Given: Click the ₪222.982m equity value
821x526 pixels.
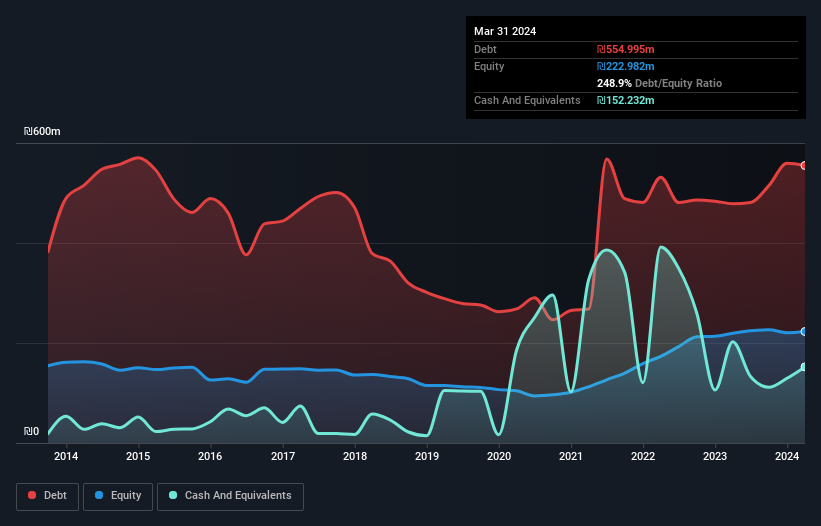Looking at the screenshot, I should (626, 66).
